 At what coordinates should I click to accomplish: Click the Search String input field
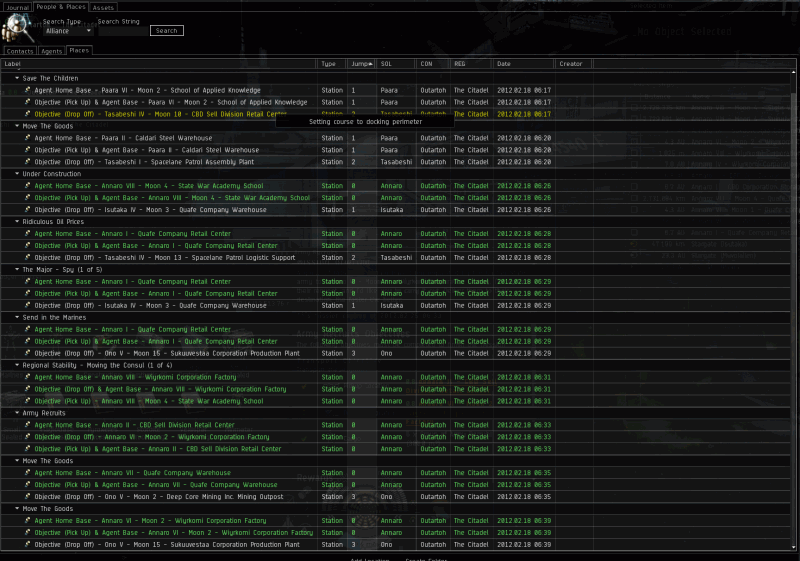[x=123, y=31]
